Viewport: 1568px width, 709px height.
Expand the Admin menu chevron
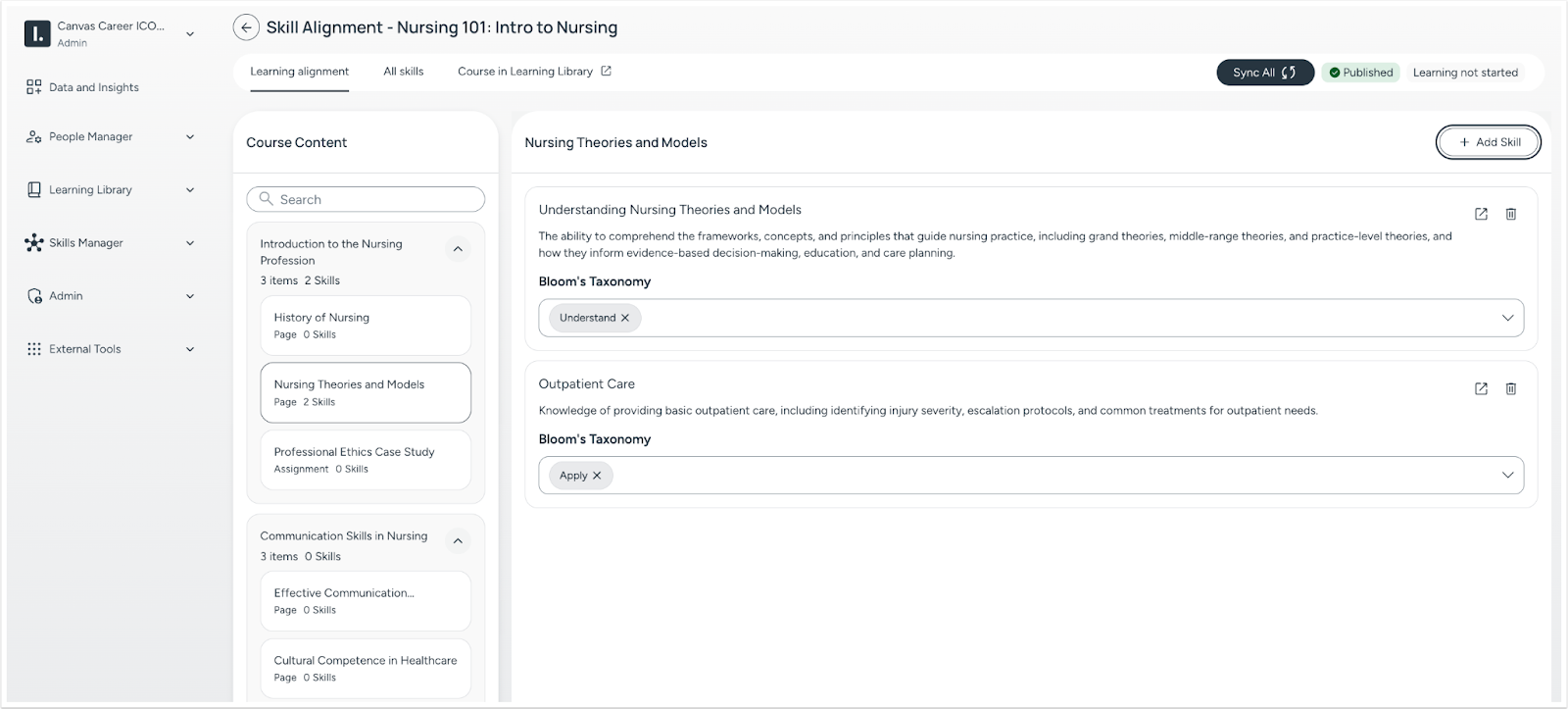coord(190,296)
